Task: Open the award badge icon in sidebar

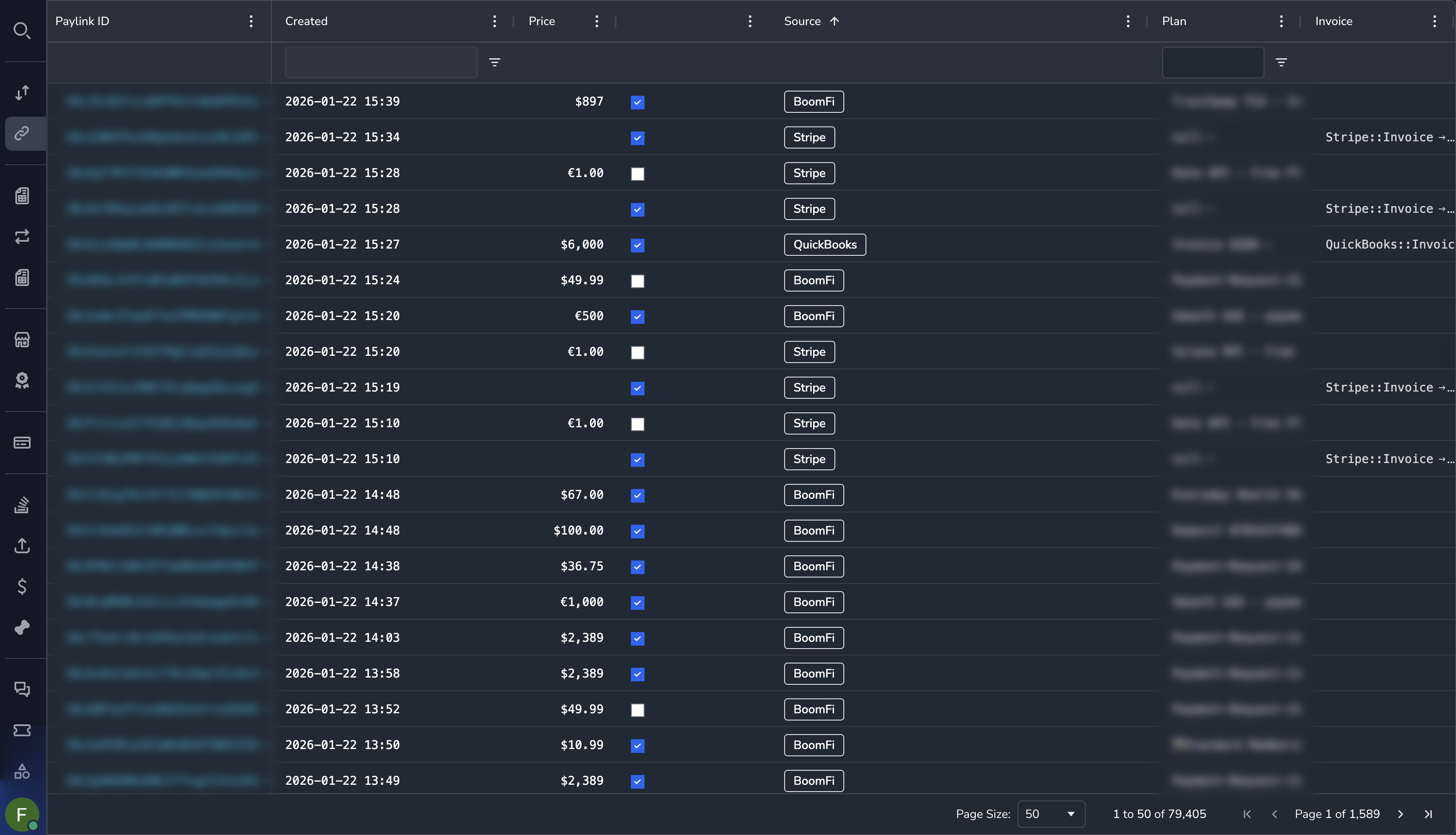Action: point(22,380)
